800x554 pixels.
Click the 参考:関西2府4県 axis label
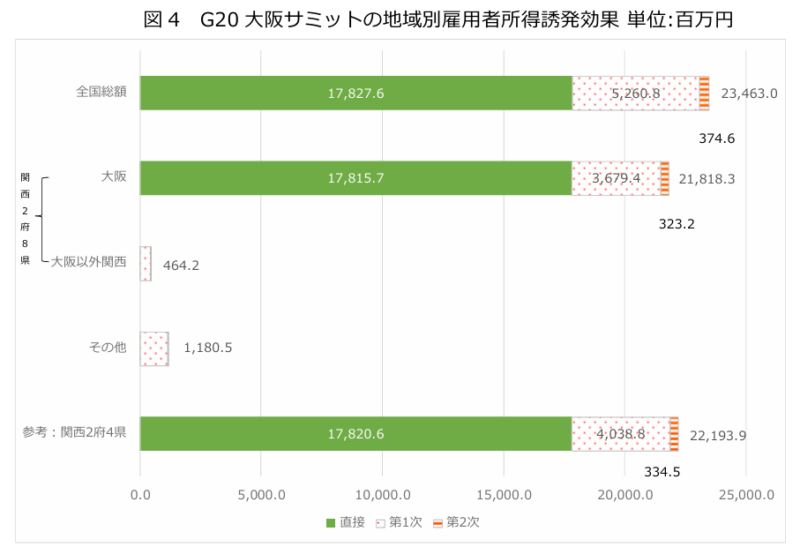click(x=75, y=433)
